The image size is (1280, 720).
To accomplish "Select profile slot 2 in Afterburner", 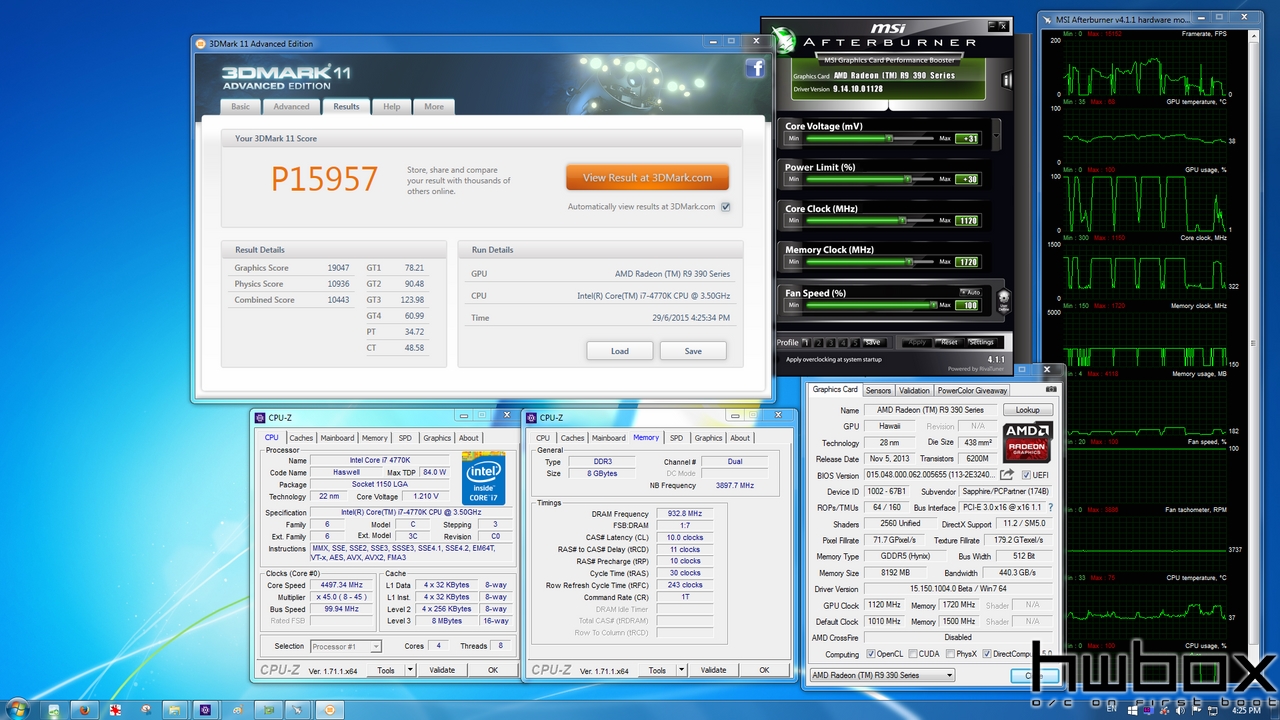I will click(x=820, y=342).
